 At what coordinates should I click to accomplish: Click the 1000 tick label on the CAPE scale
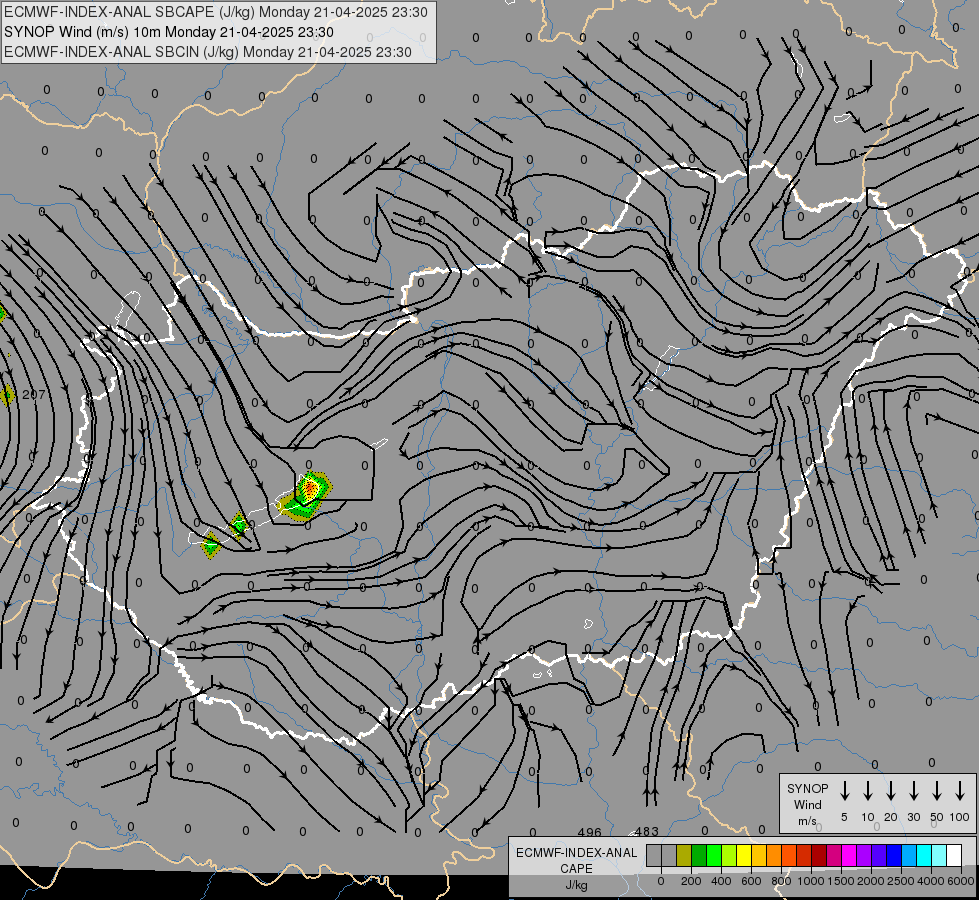[810, 881]
